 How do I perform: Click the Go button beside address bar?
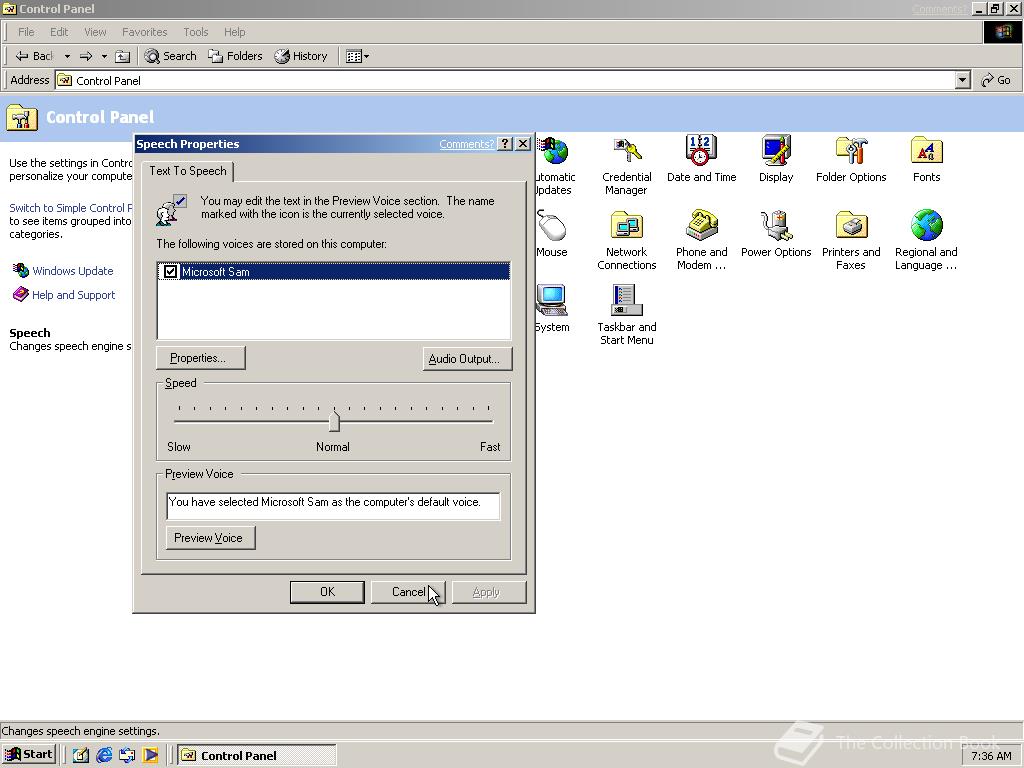(996, 80)
